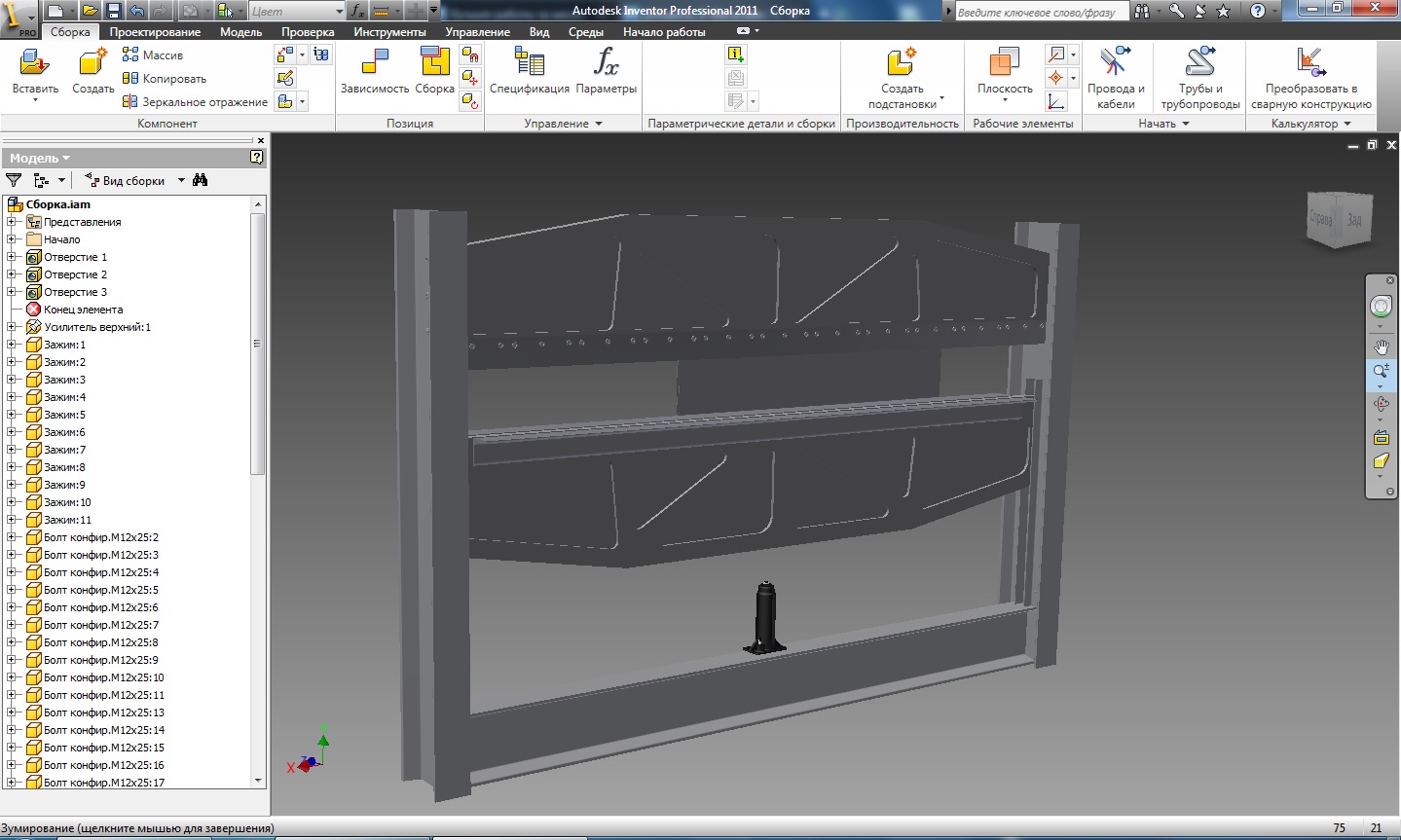Click the Undo arrow icon
Image resolution: width=1401 pixels, height=840 pixels.
coord(136,11)
